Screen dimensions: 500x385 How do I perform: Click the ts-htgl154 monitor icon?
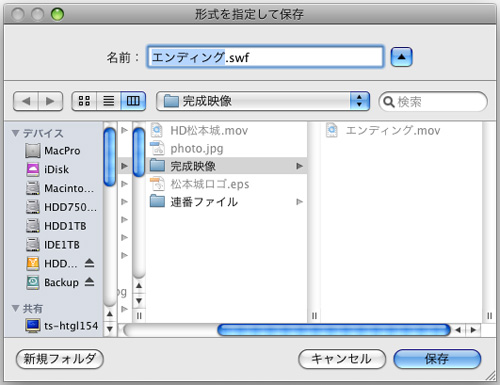[33, 325]
